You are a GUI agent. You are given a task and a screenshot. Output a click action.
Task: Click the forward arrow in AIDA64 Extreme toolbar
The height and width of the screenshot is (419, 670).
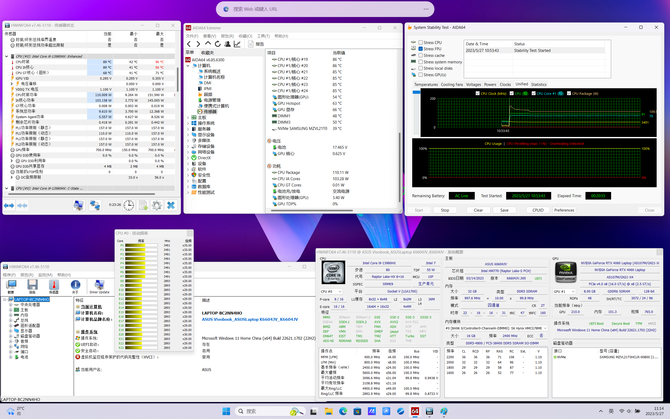(x=198, y=44)
